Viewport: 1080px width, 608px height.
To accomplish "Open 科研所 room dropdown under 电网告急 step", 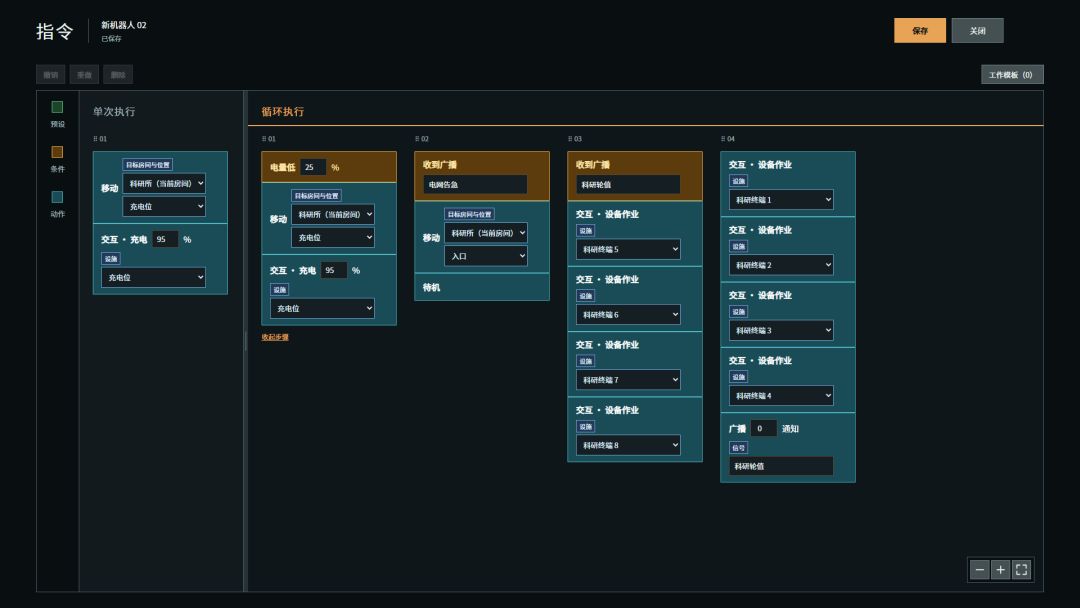I will click(486, 233).
